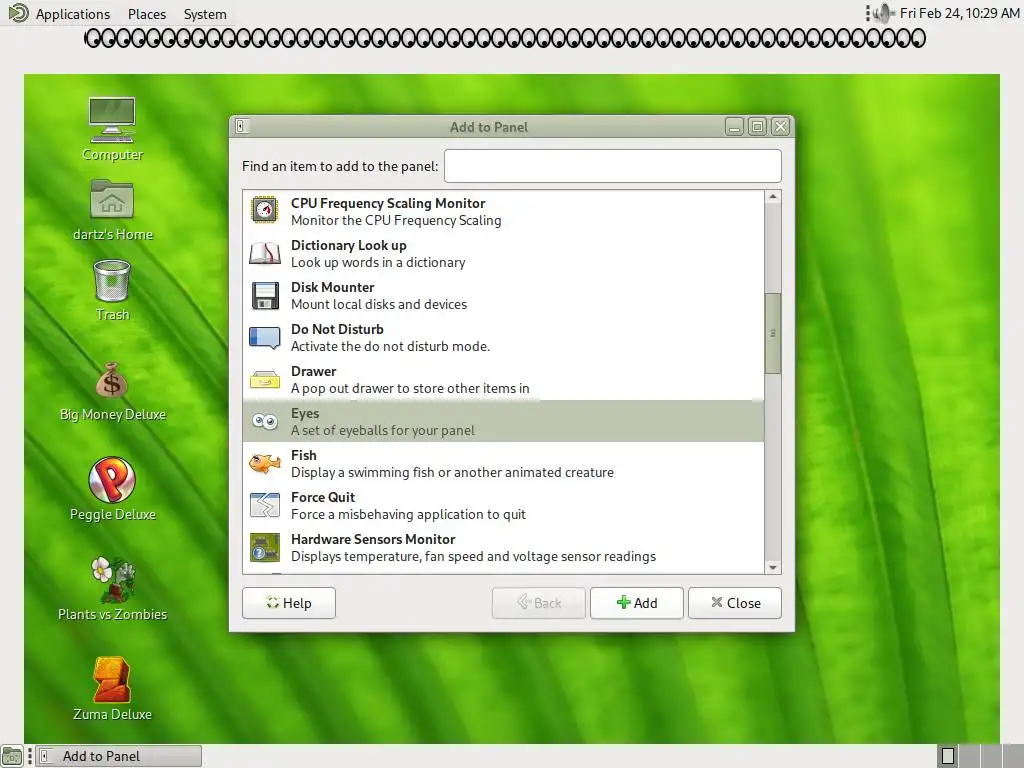Open the System menu
The width and height of the screenshot is (1024, 768).
pyautogui.click(x=205, y=14)
